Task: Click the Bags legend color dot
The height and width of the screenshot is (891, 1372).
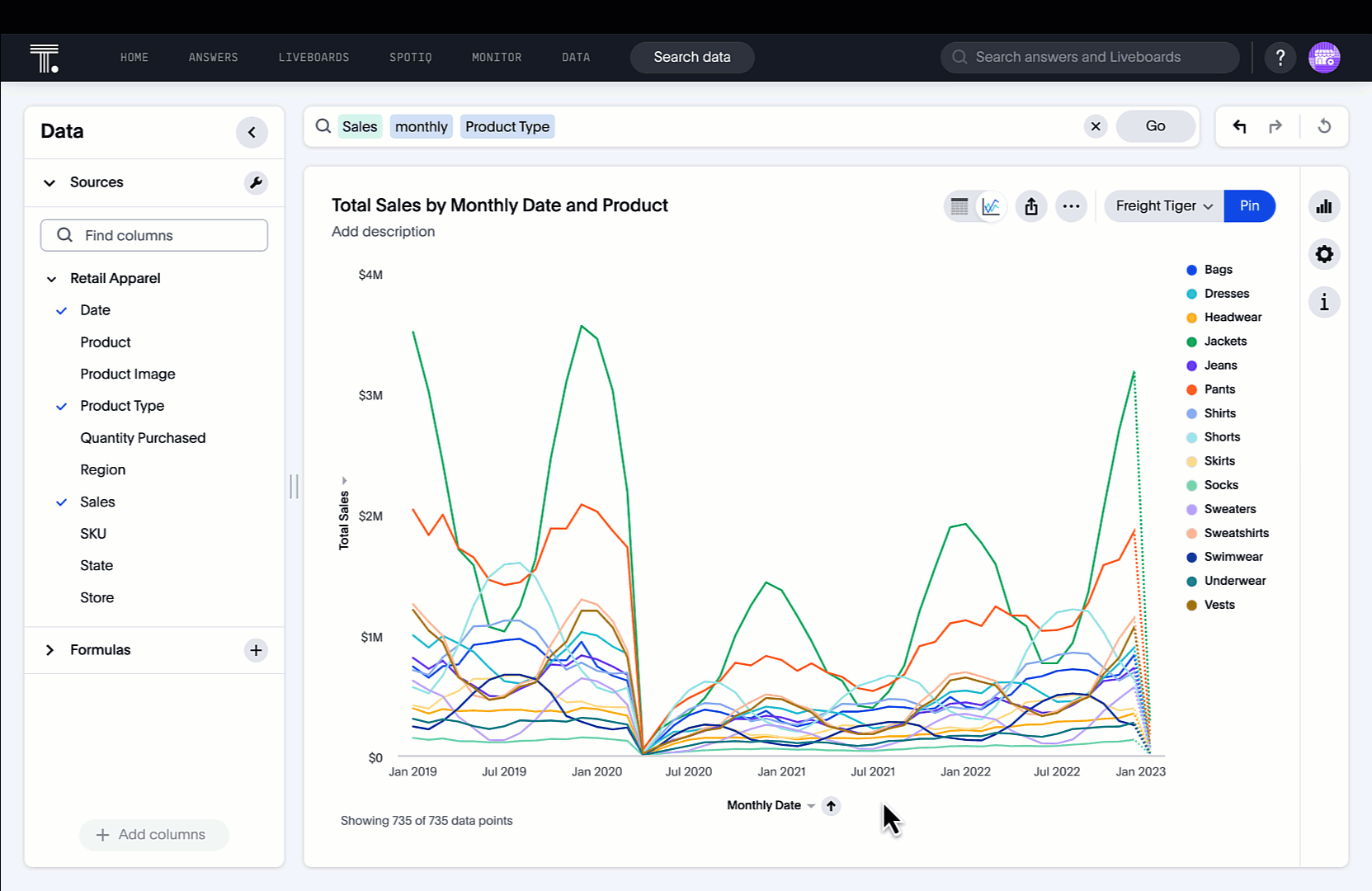Action: tap(1191, 270)
